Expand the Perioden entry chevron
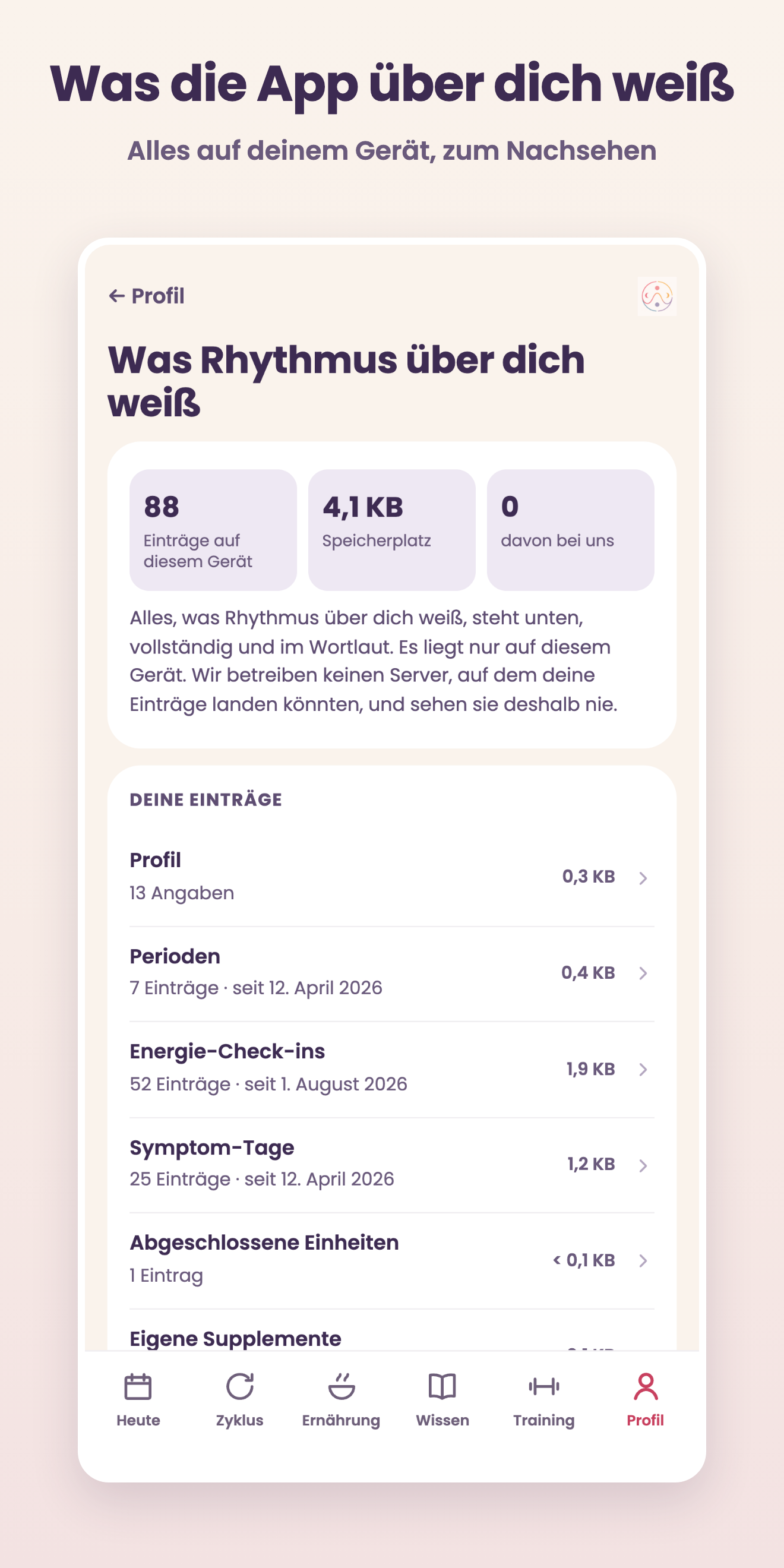 point(643,973)
